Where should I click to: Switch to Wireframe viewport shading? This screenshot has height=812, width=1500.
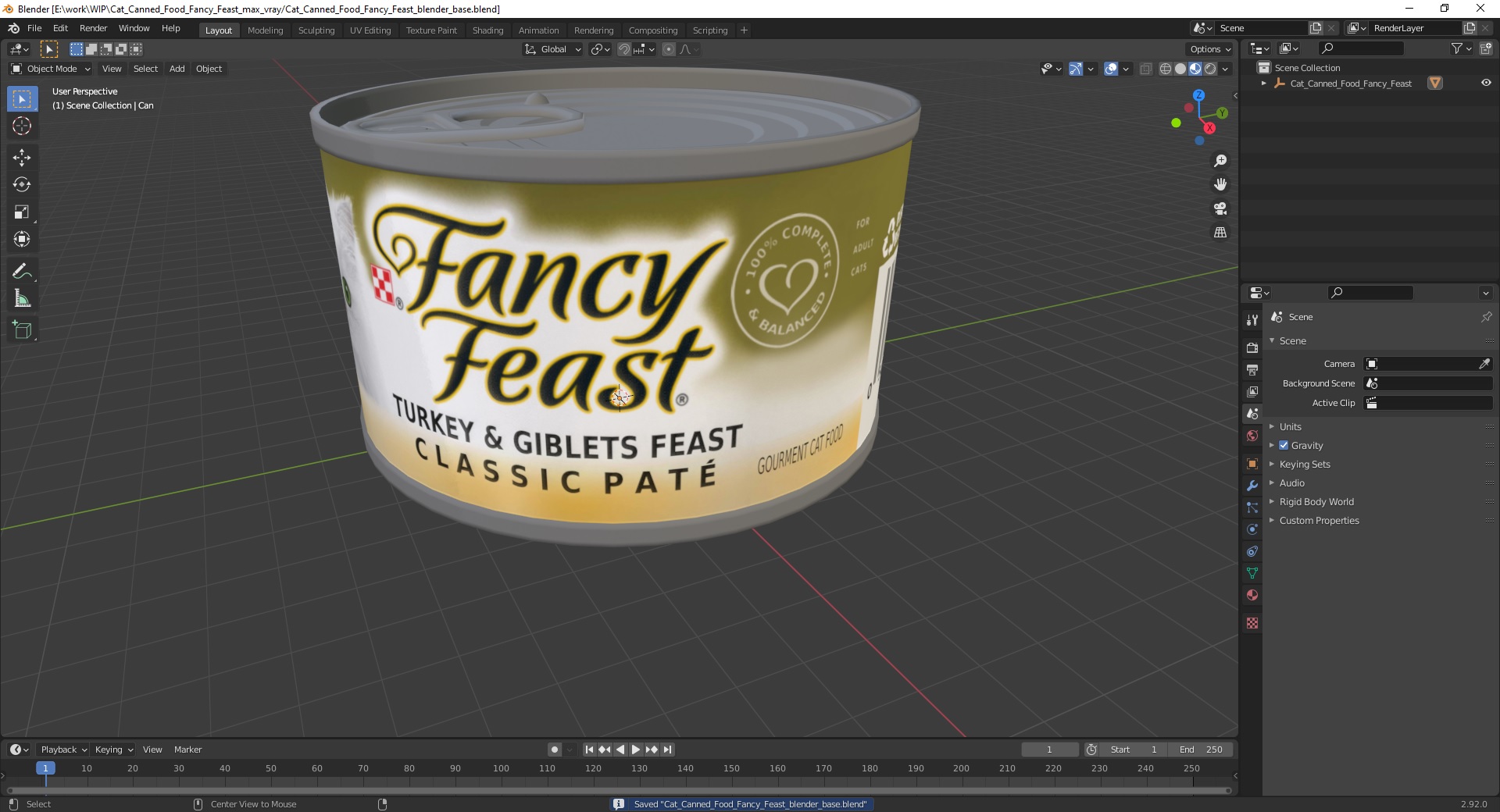(1166, 69)
